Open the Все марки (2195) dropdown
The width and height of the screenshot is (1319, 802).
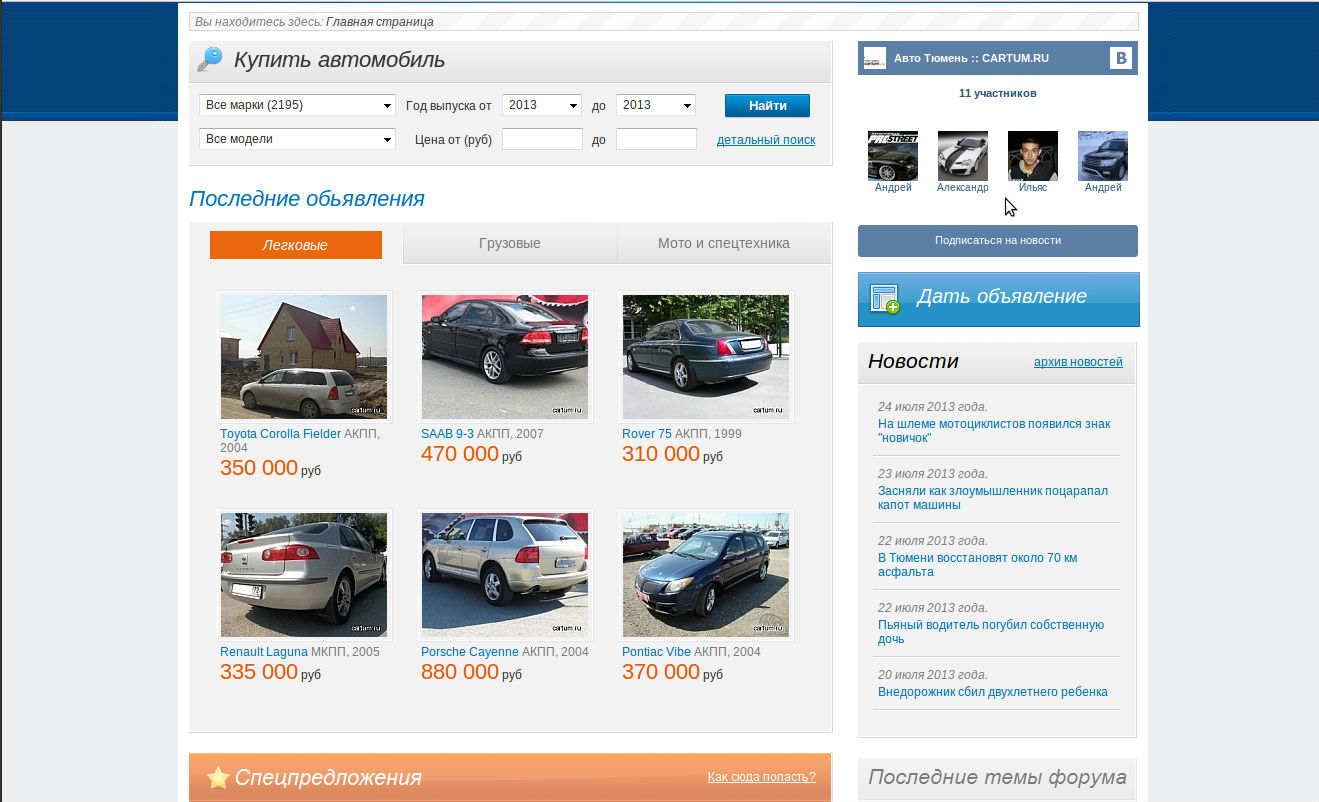point(298,105)
